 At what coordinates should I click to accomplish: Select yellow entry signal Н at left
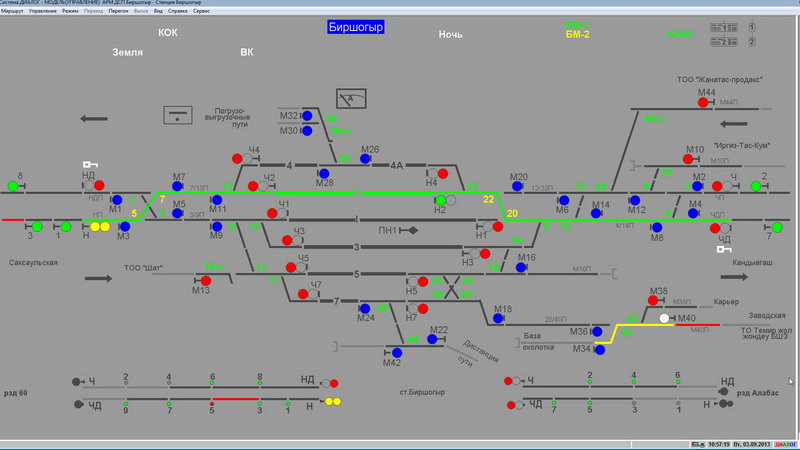click(x=100, y=227)
